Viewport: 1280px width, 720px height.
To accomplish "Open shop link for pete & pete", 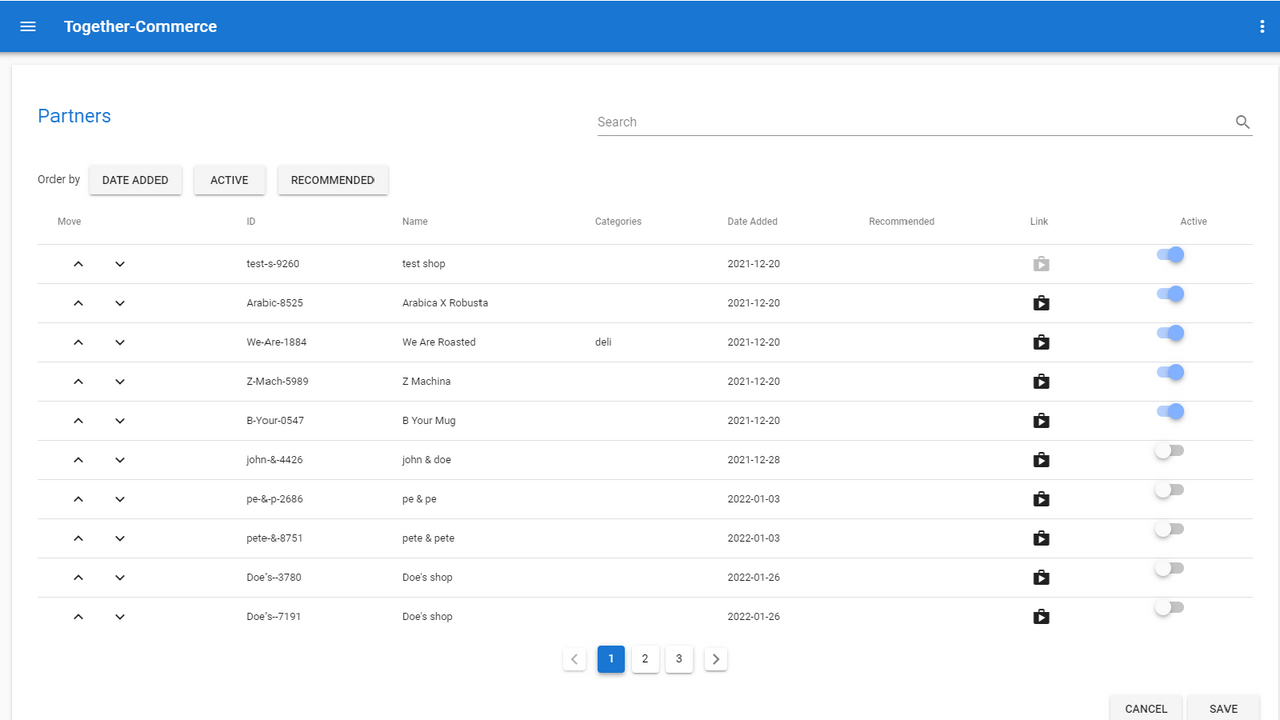I will [1041, 538].
